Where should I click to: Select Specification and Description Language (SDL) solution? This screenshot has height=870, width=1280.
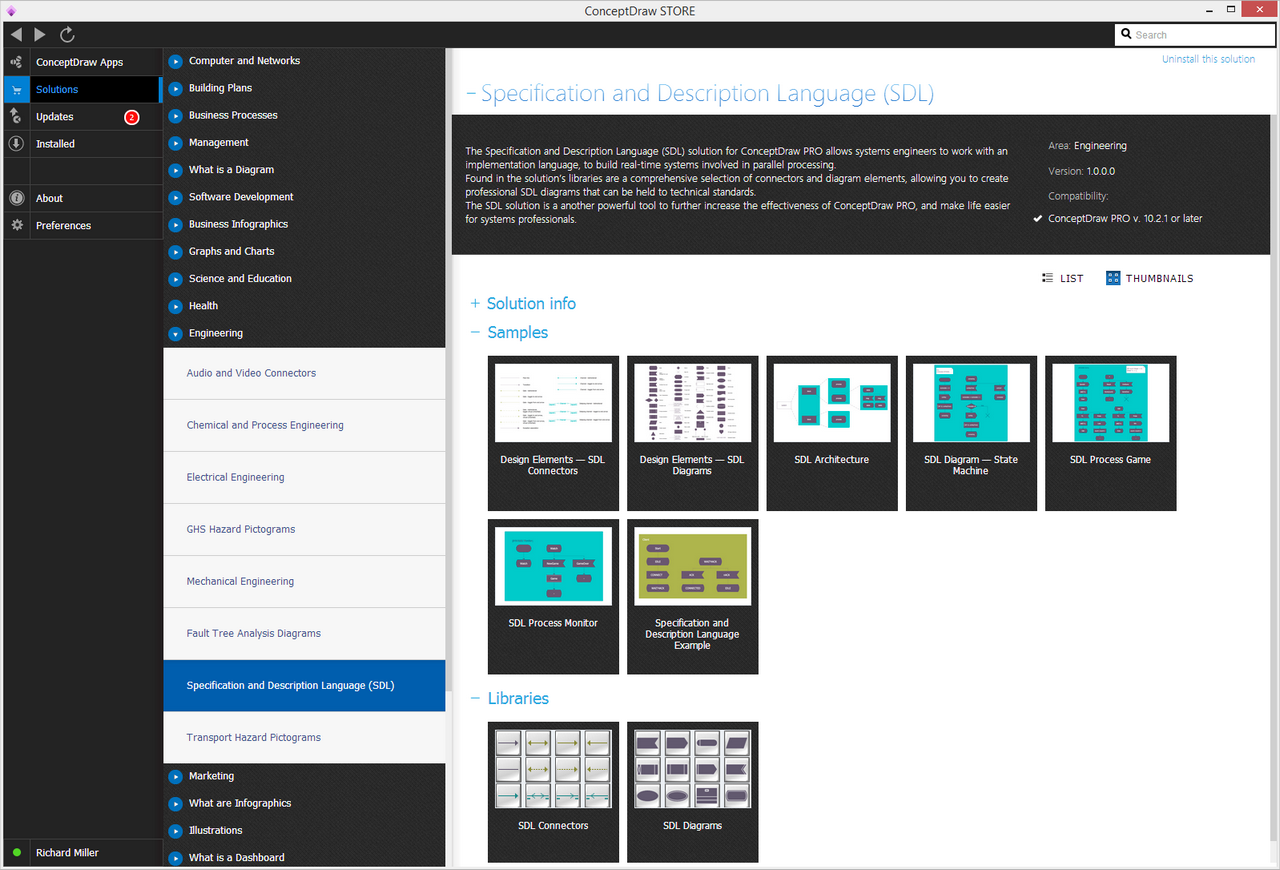[304, 685]
